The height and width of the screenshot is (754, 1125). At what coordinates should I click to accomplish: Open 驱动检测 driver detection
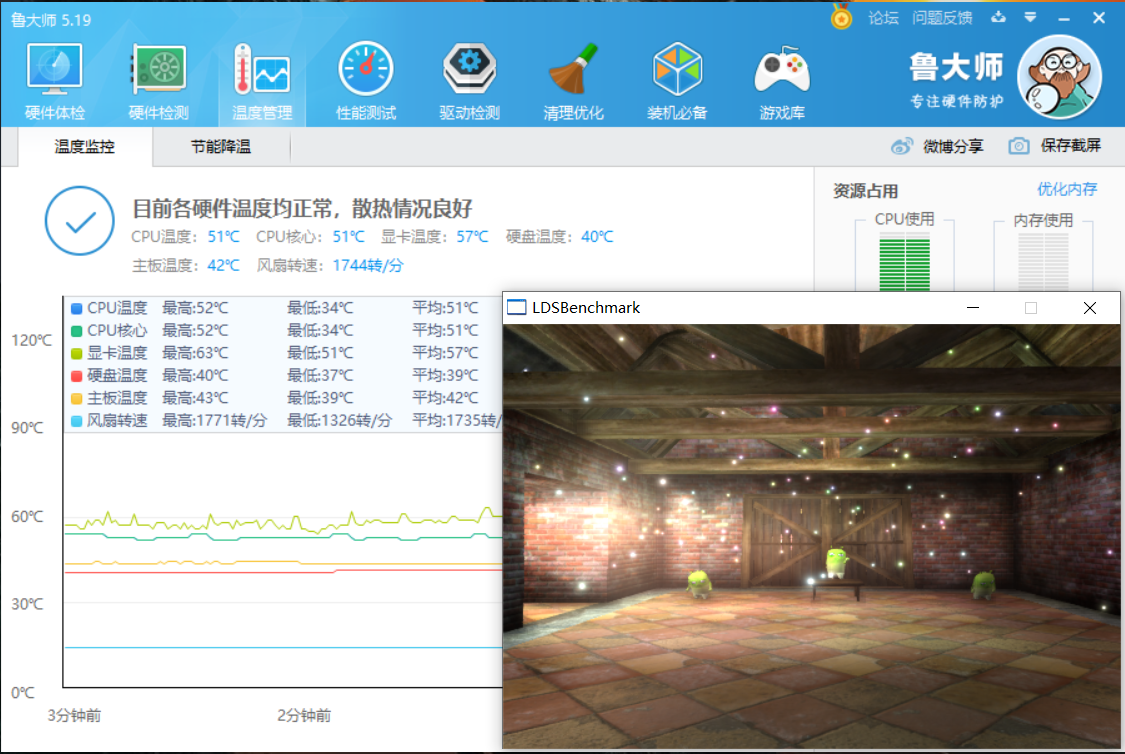469,81
